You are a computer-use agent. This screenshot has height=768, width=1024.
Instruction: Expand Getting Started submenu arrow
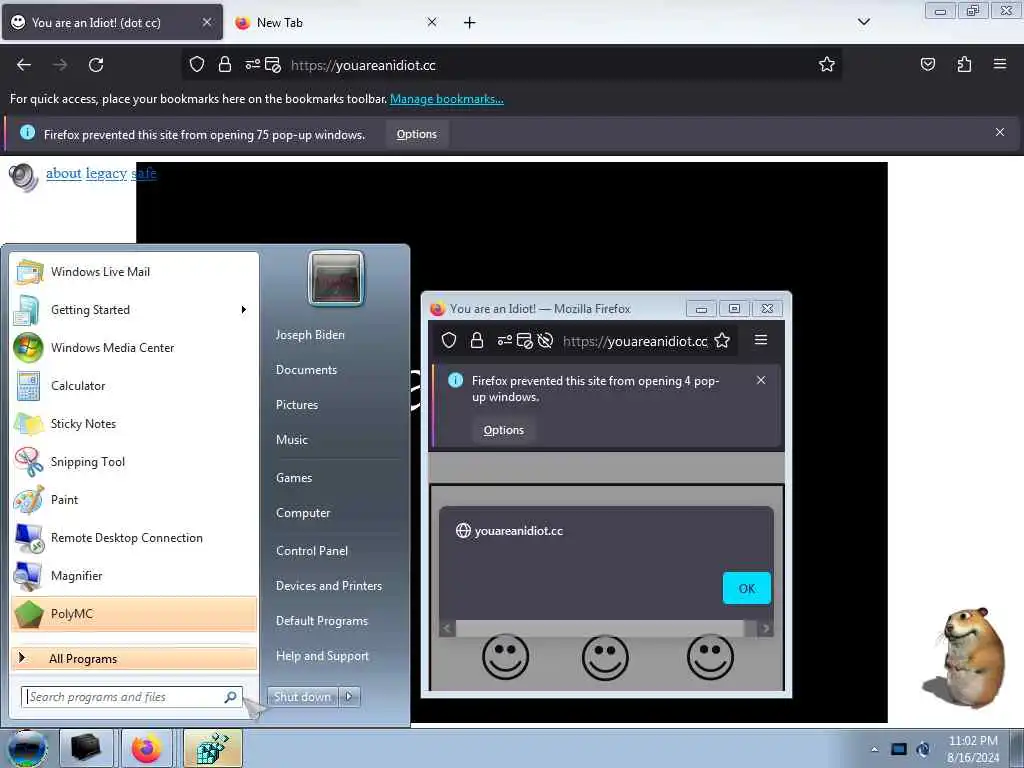[x=244, y=310]
